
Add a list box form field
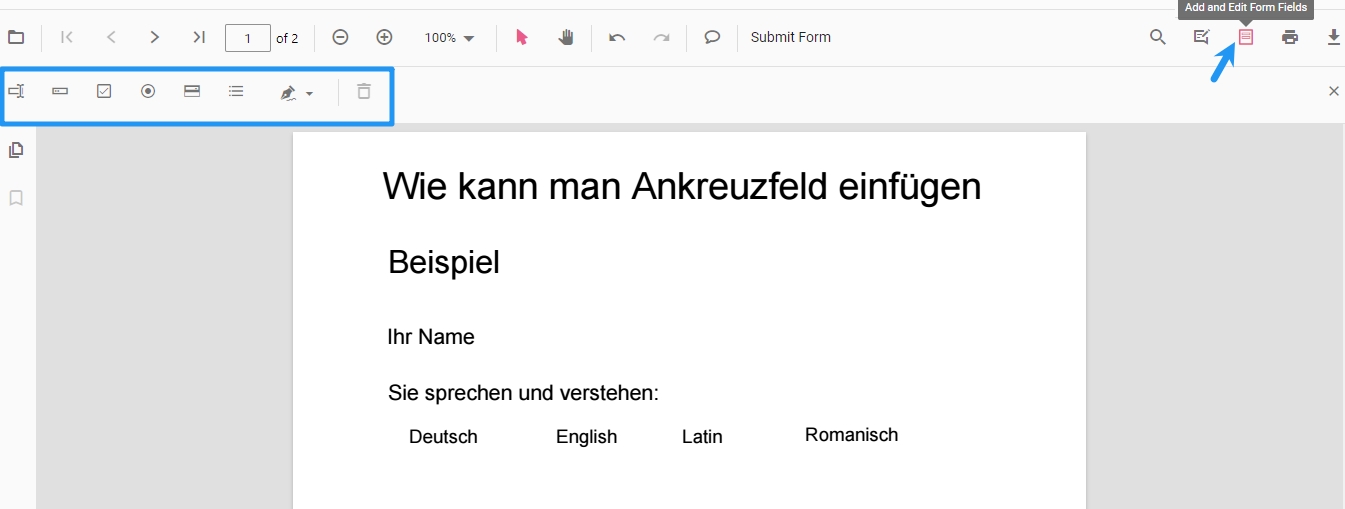pyautogui.click(x=236, y=91)
